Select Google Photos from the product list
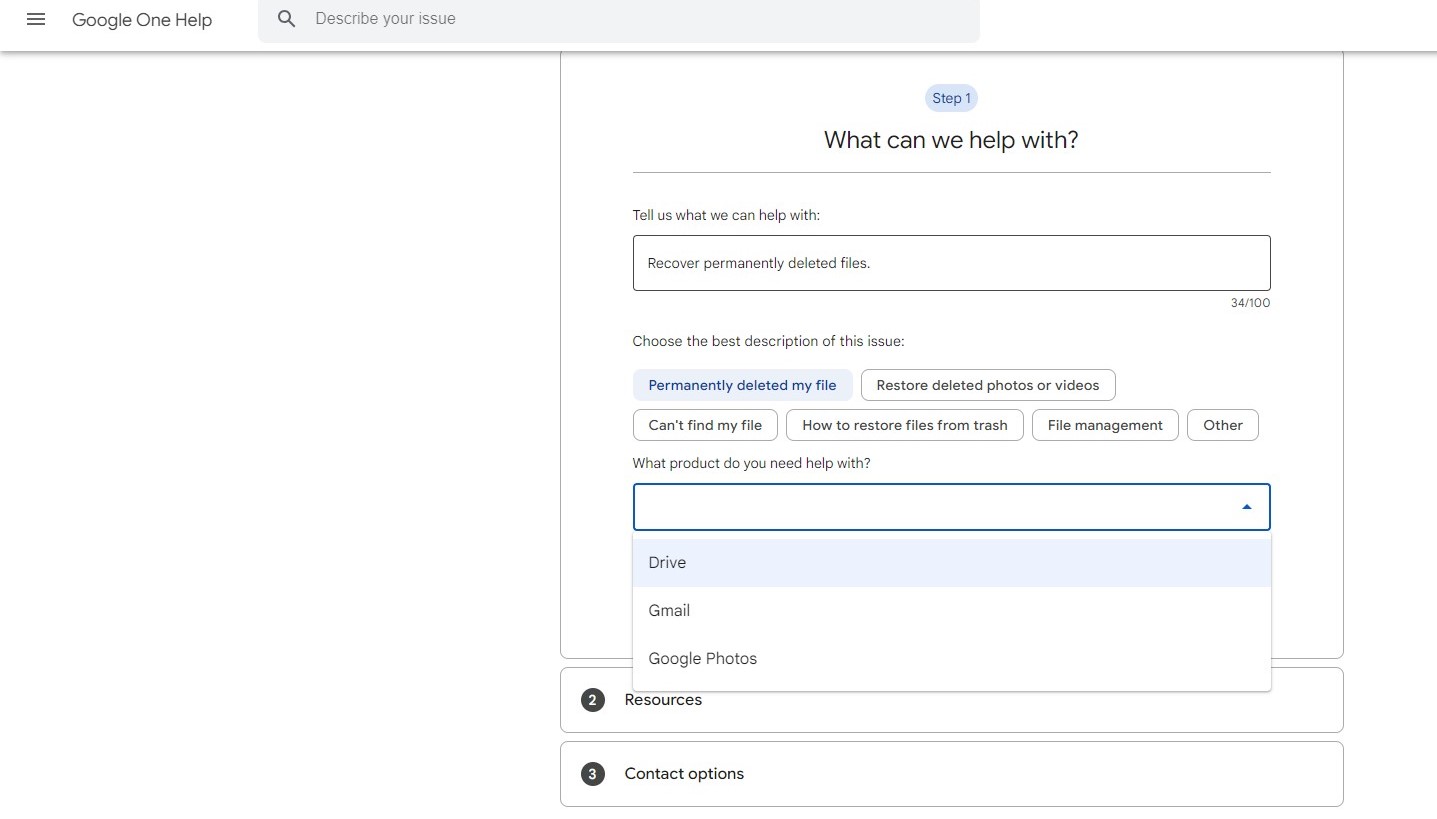The height and width of the screenshot is (819, 1437). point(951,659)
